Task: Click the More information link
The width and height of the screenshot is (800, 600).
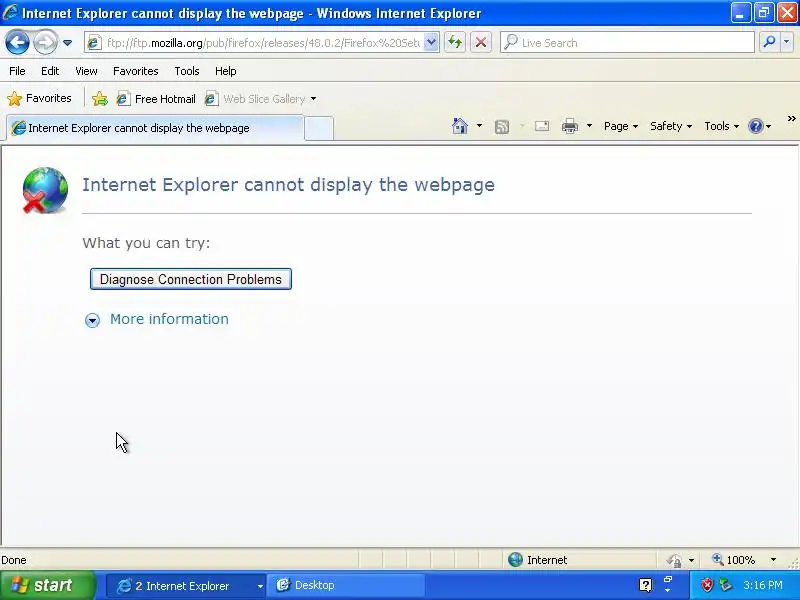Action: (x=169, y=319)
